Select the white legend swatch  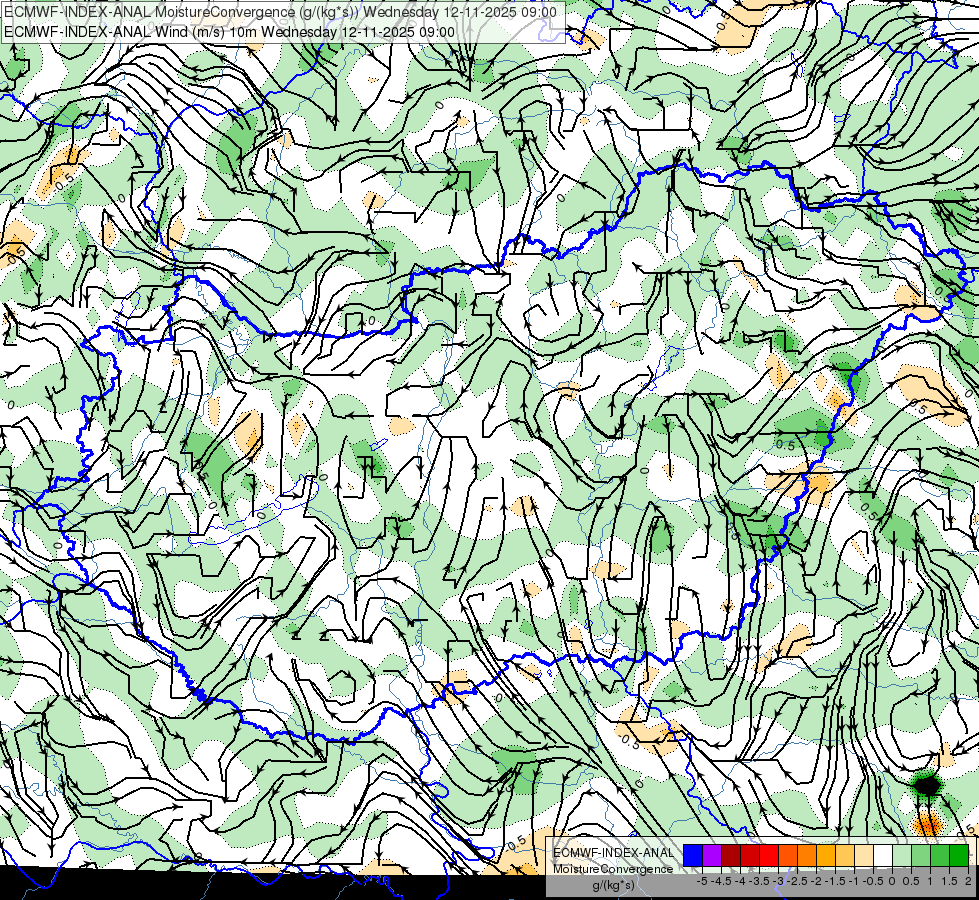pyautogui.click(x=883, y=855)
